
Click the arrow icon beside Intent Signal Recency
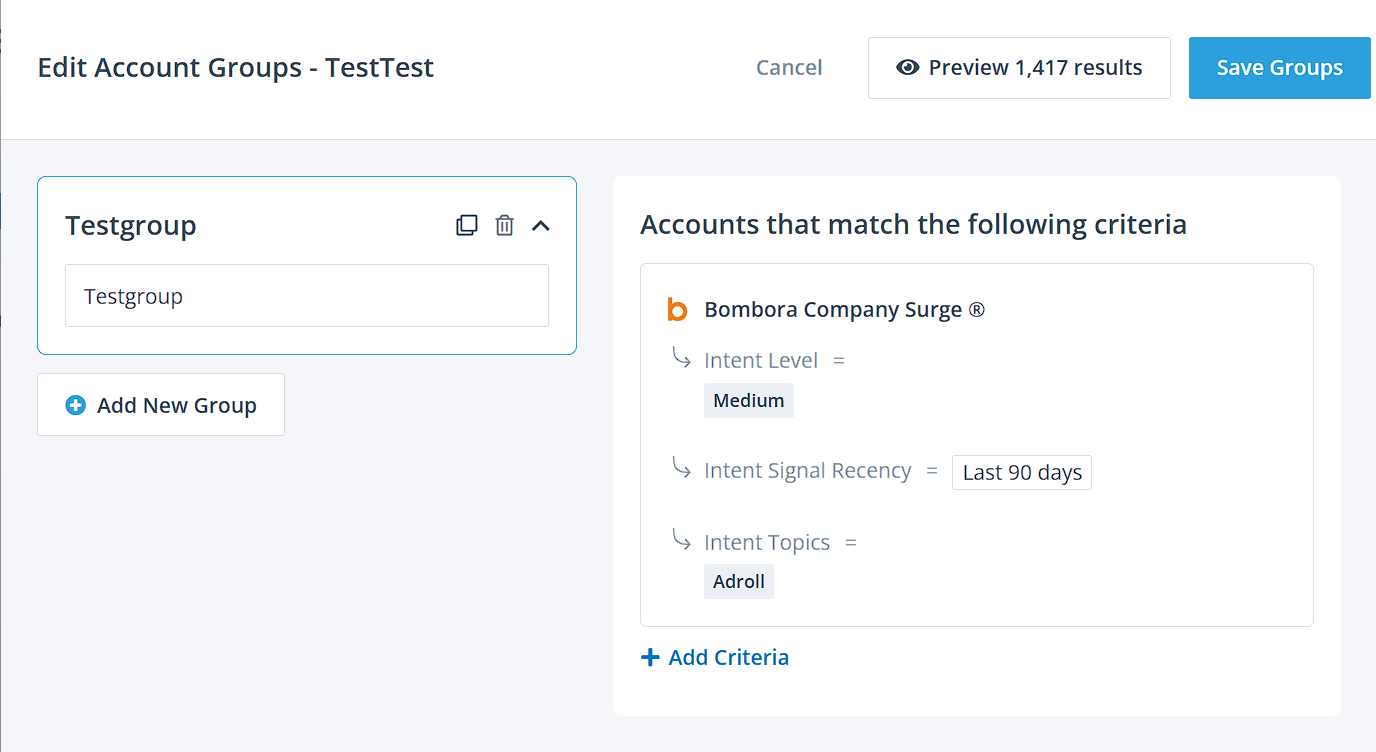(x=681, y=467)
